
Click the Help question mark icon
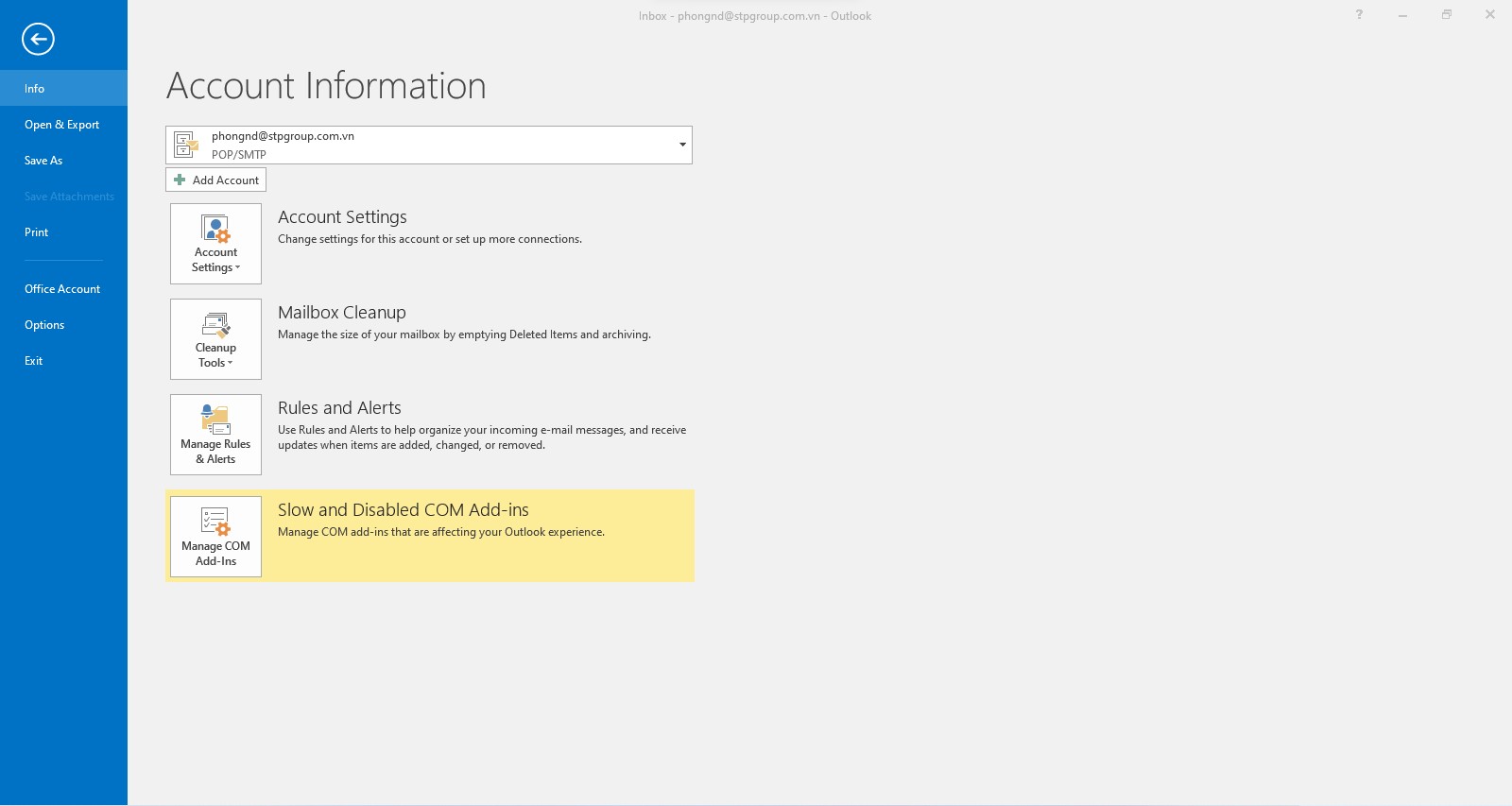point(1359,15)
